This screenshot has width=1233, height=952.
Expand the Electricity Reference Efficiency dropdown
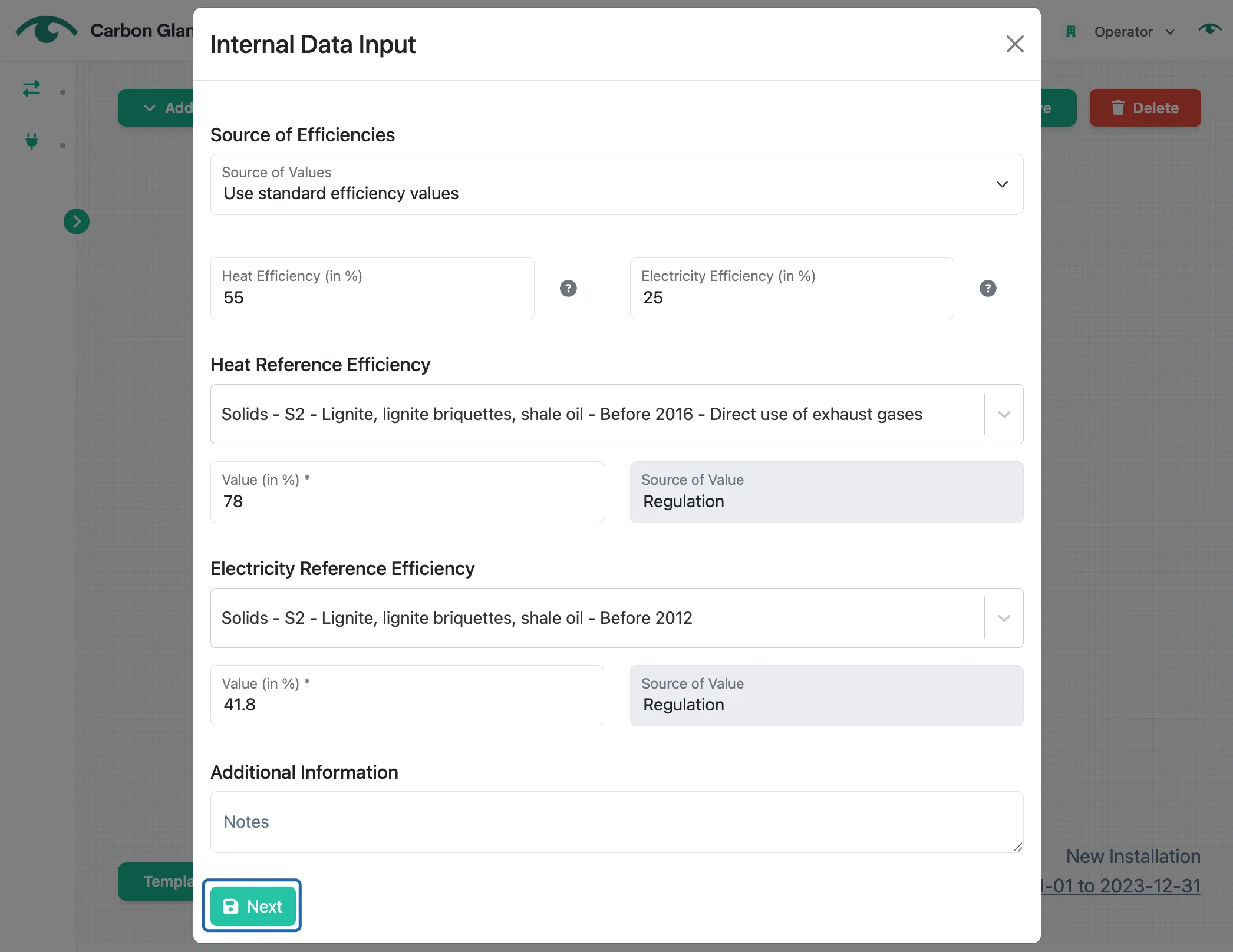click(1004, 618)
